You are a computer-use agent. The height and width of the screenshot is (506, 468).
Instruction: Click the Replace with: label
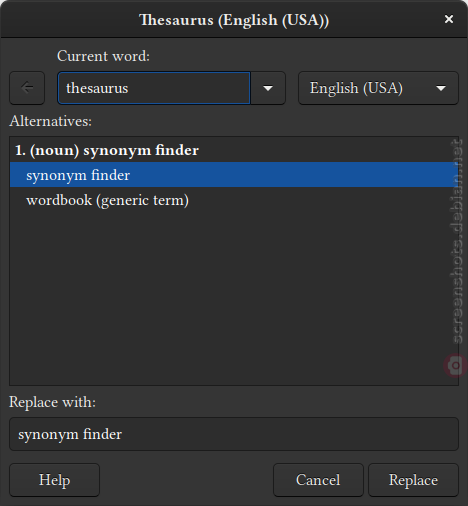52,402
